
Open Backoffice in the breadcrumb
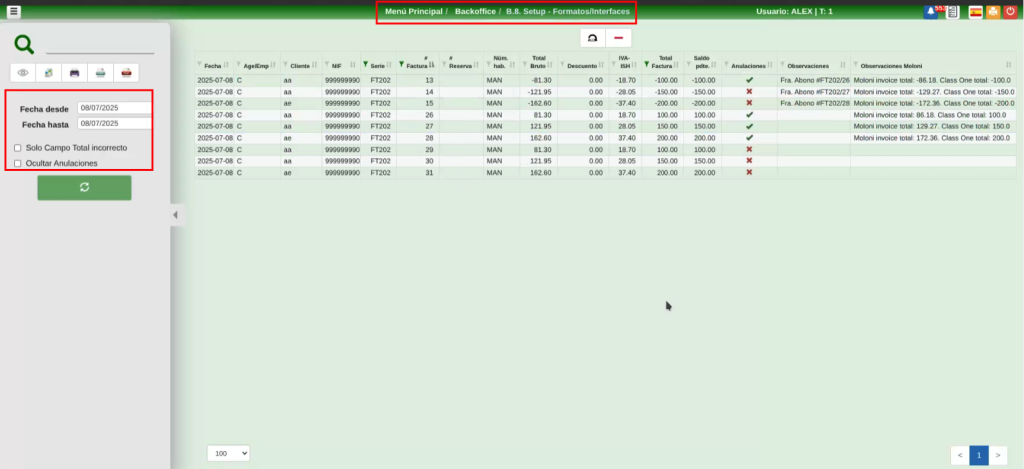[x=475, y=12]
